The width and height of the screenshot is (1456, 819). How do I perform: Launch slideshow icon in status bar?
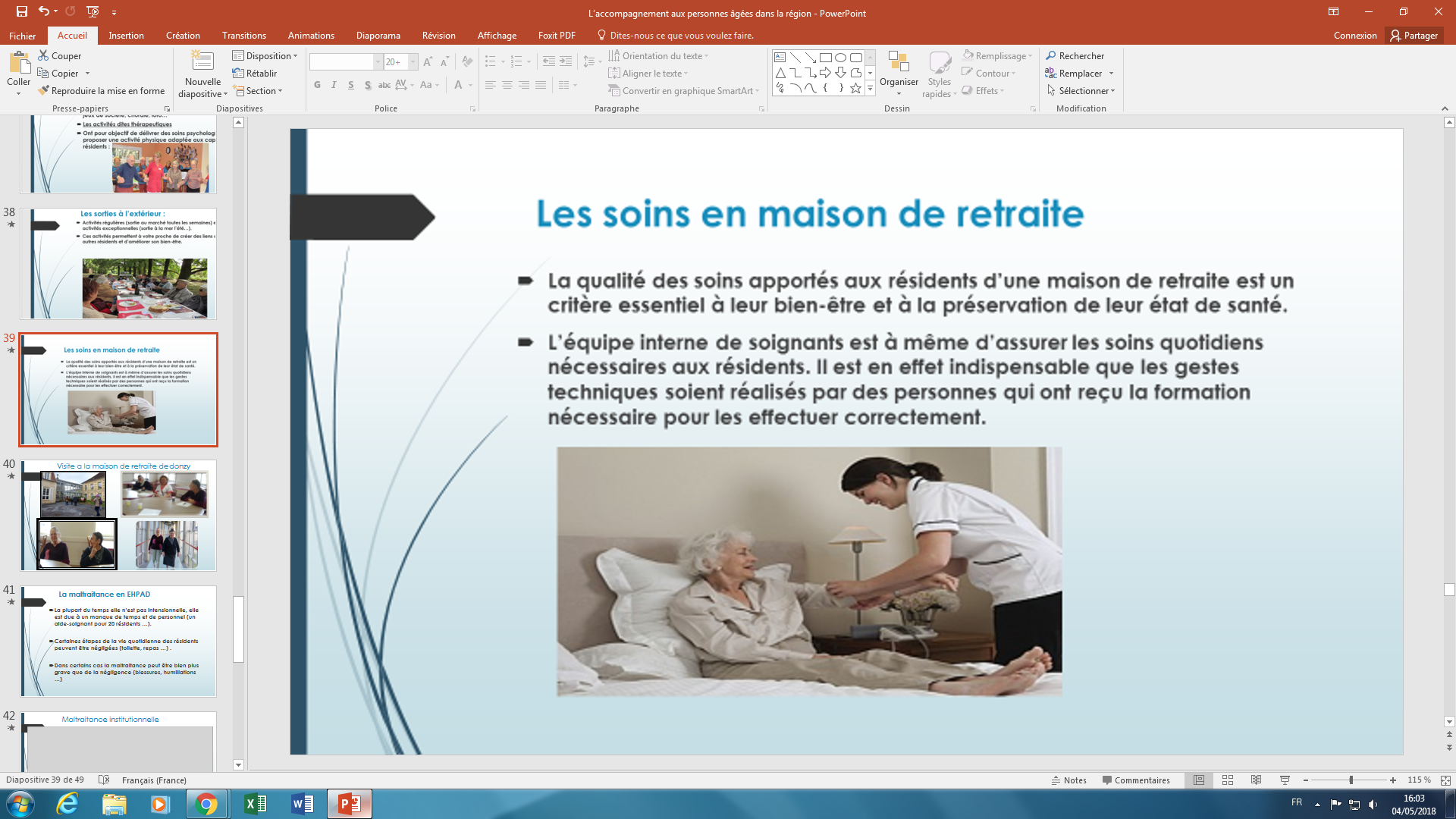[1285, 780]
